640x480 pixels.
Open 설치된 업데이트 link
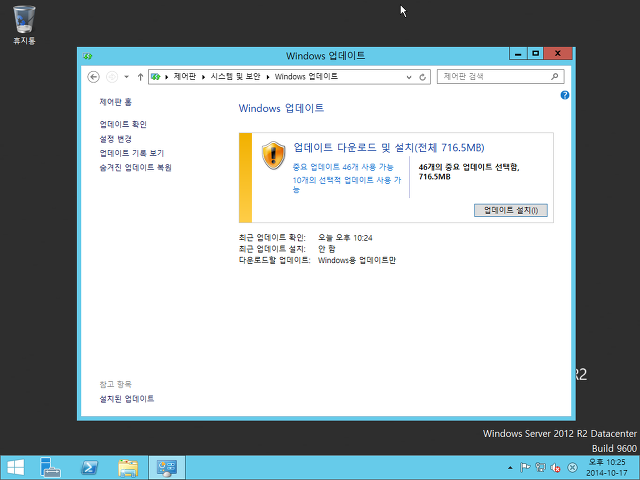127,399
